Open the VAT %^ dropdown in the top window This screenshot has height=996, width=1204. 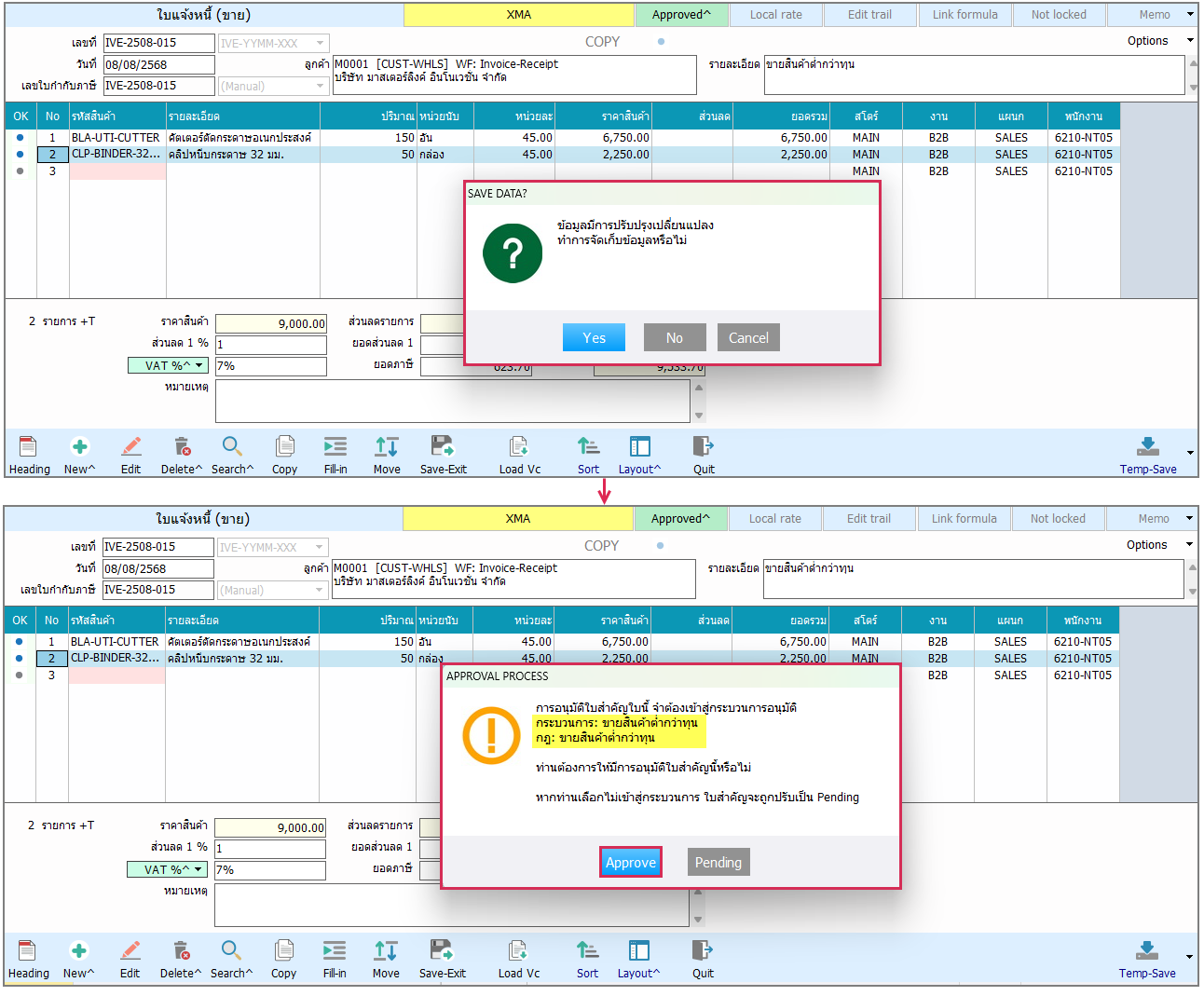coord(168,365)
